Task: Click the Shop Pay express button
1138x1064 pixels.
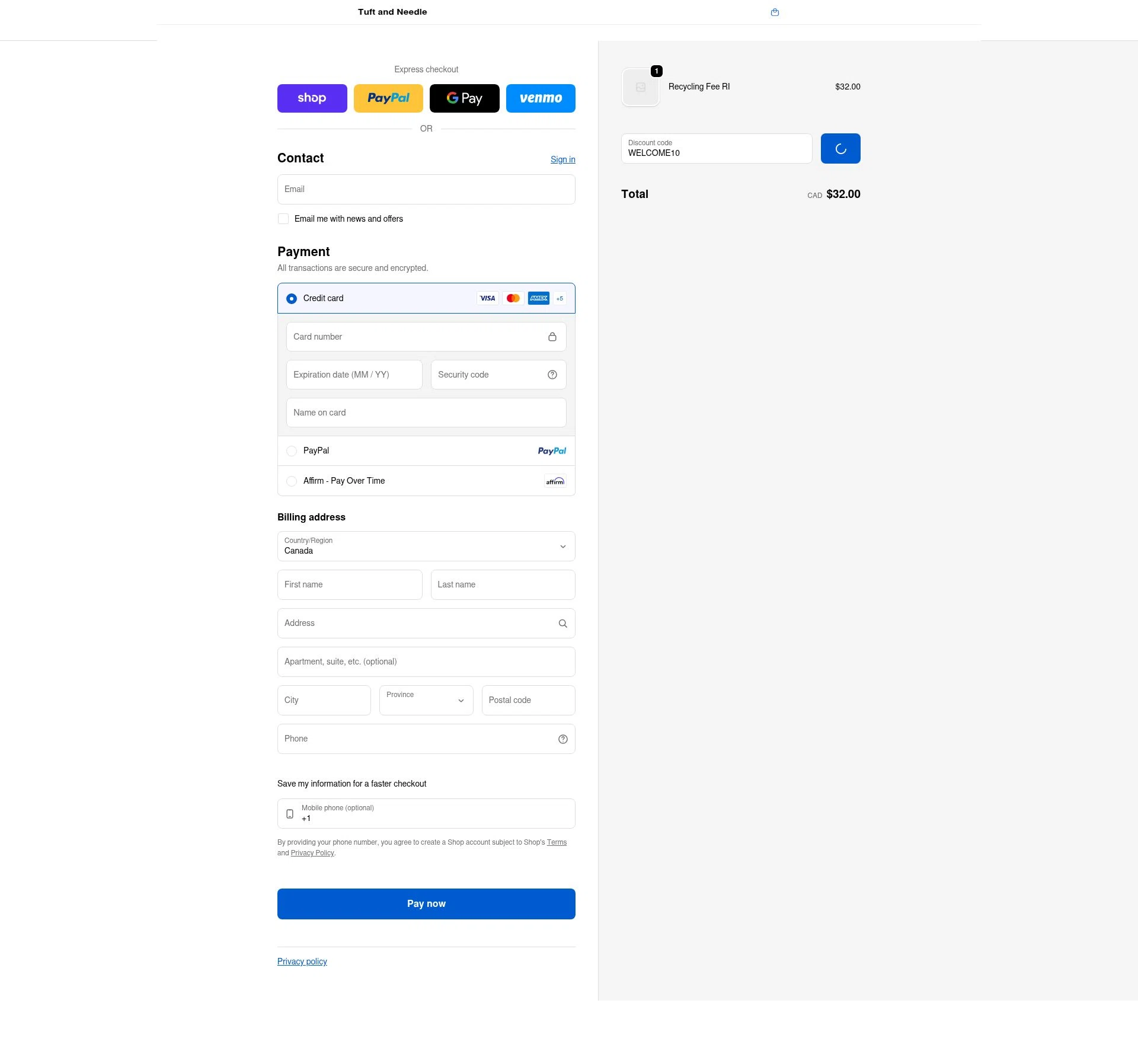Action: (x=312, y=98)
